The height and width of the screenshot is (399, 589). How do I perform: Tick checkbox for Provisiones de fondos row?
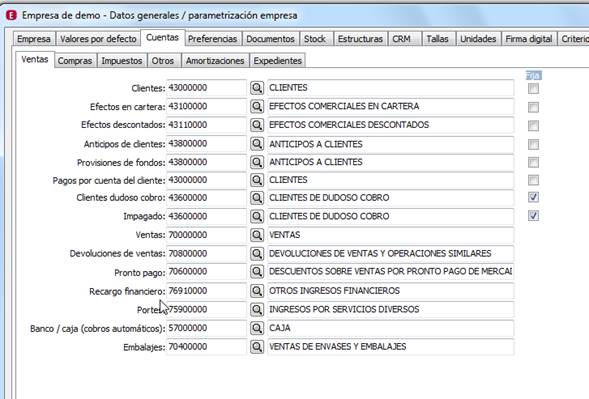pos(533,162)
